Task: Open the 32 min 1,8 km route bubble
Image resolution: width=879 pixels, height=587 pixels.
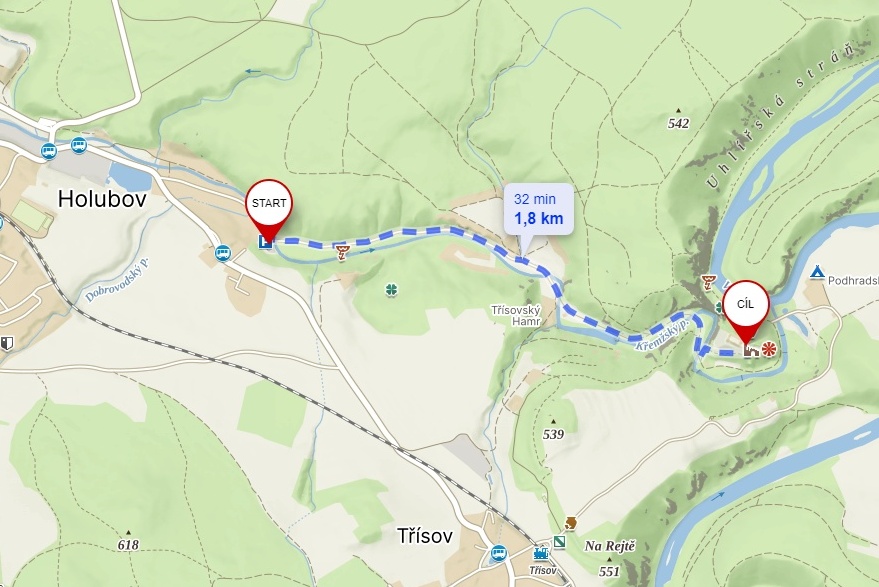Action: [538, 209]
